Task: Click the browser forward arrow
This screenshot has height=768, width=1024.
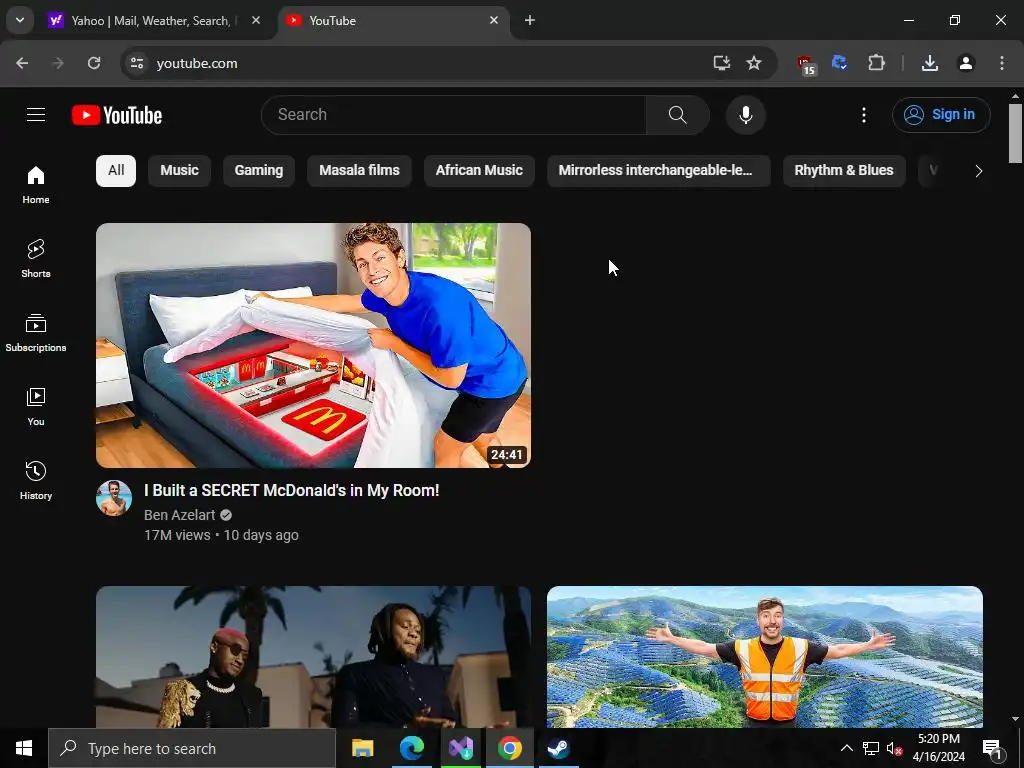Action: point(58,63)
